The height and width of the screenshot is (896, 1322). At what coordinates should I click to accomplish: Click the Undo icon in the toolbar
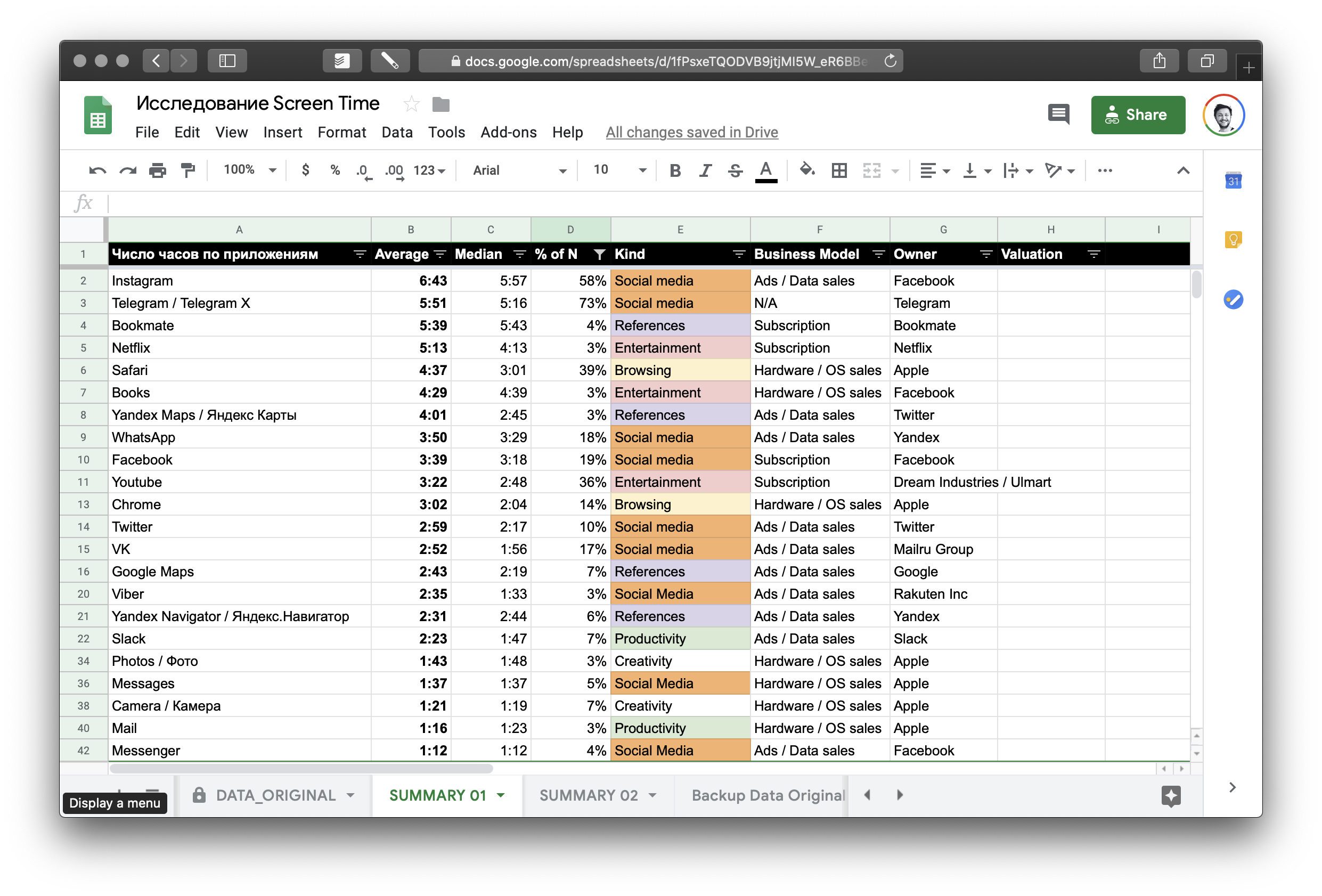[x=97, y=170]
